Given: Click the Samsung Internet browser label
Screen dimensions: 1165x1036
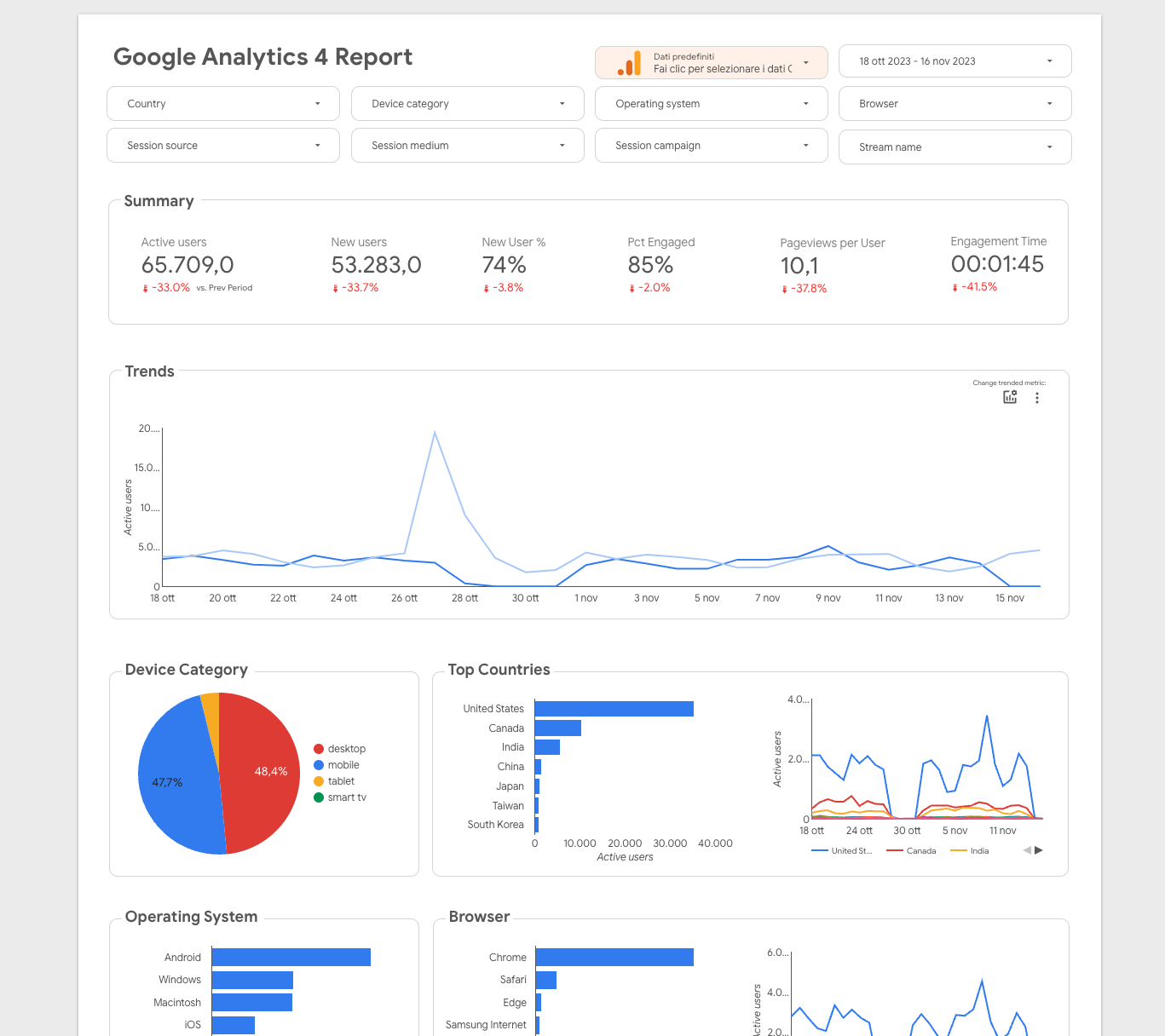Looking at the screenshot, I should [486, 1025].
